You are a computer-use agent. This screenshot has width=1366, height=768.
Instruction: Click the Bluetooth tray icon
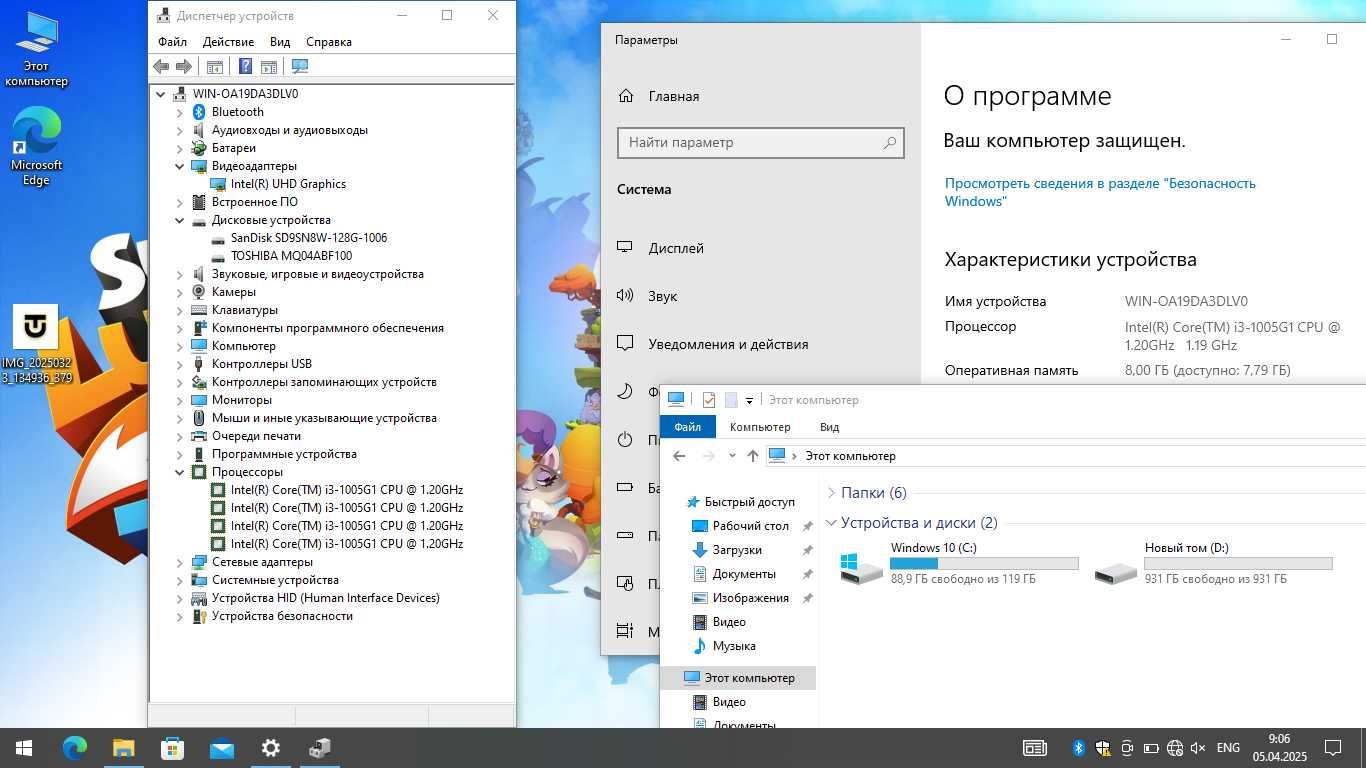pos(1079,748)
